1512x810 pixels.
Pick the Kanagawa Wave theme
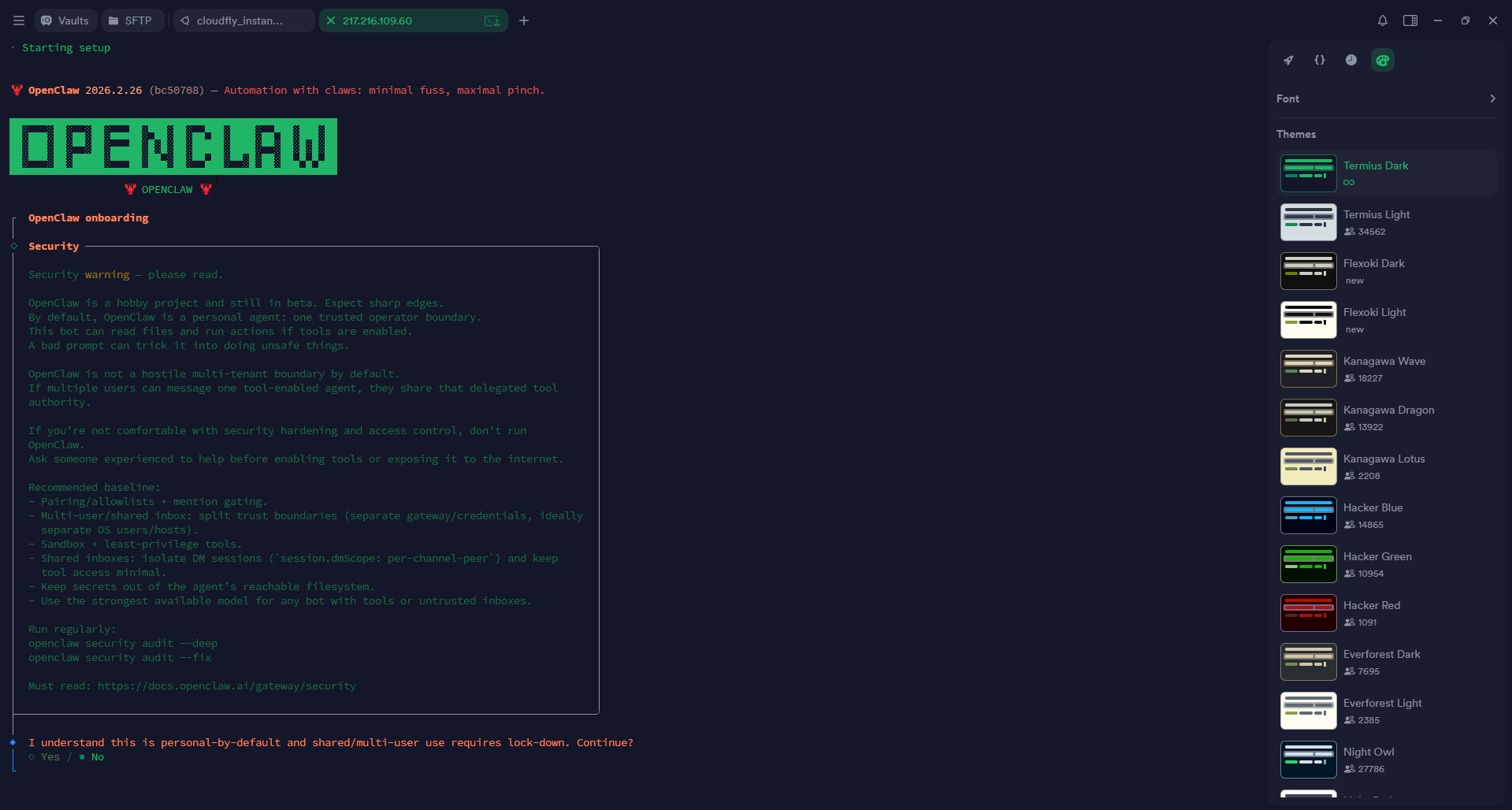(x=1386, y=369)
